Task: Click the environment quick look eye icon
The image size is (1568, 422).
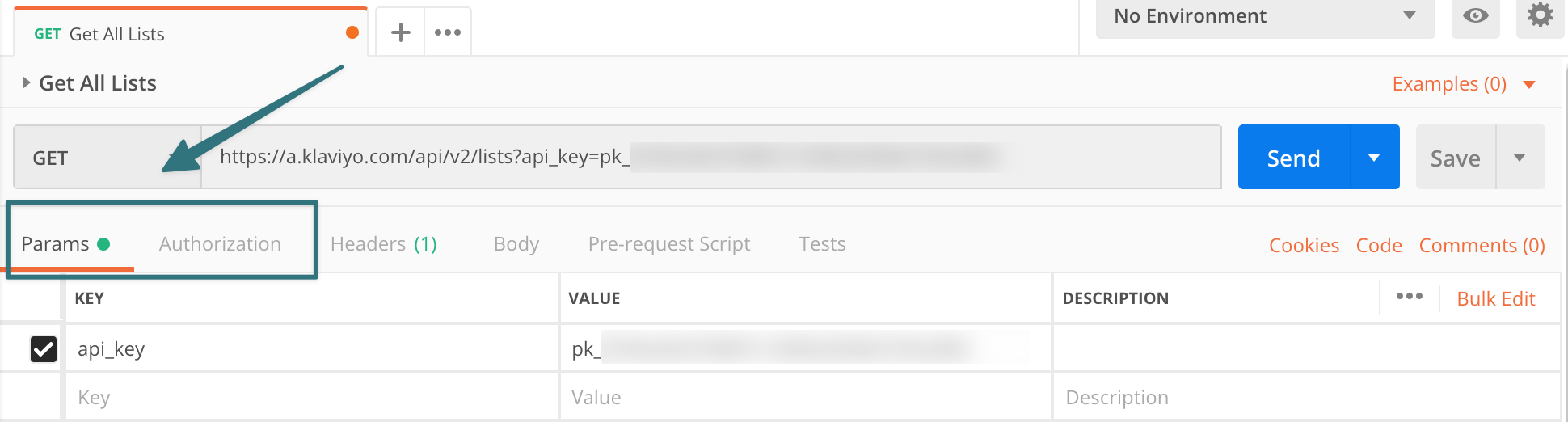Action: click(1475, 16)
